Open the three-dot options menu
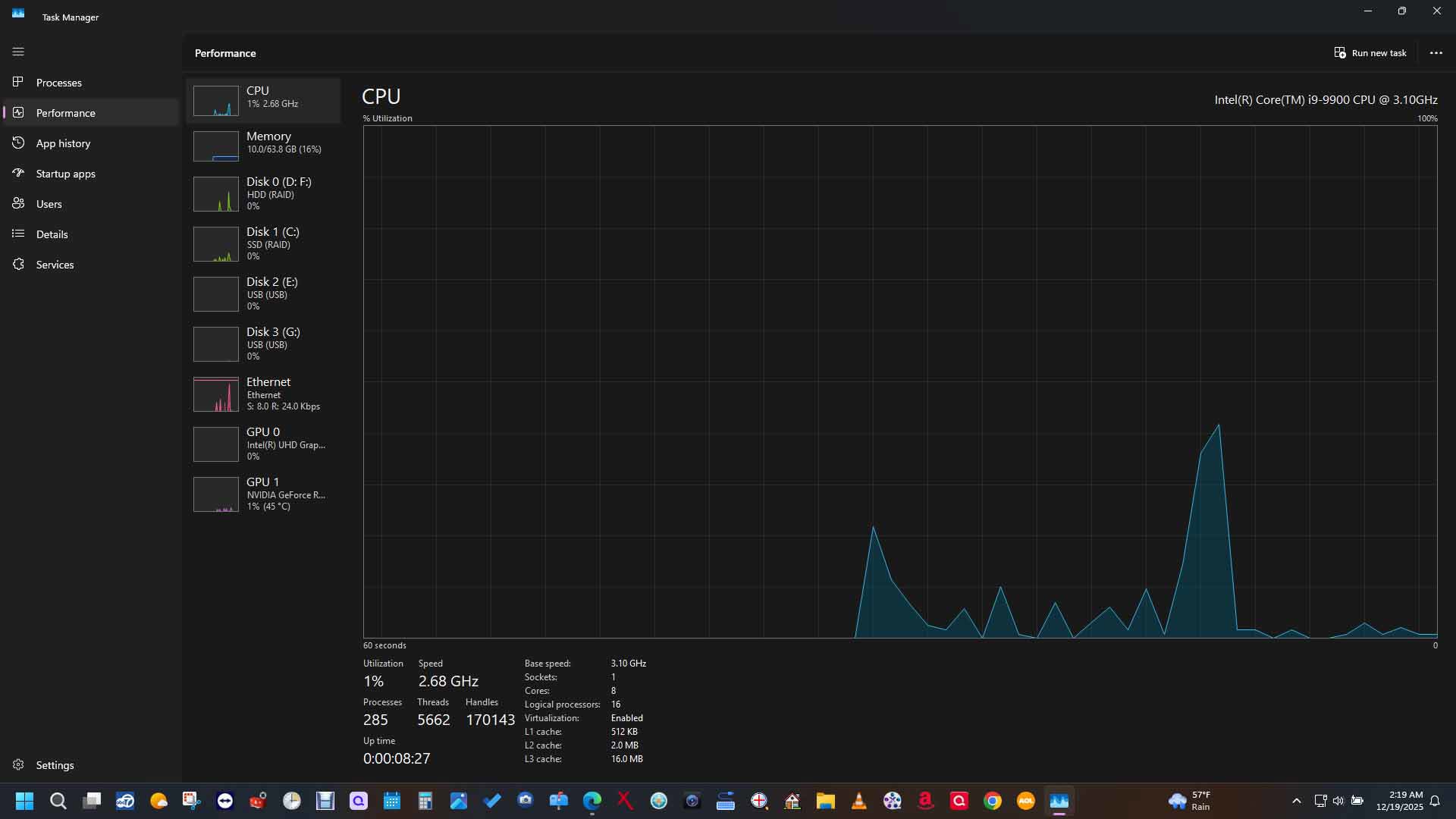 [1436, 52]
